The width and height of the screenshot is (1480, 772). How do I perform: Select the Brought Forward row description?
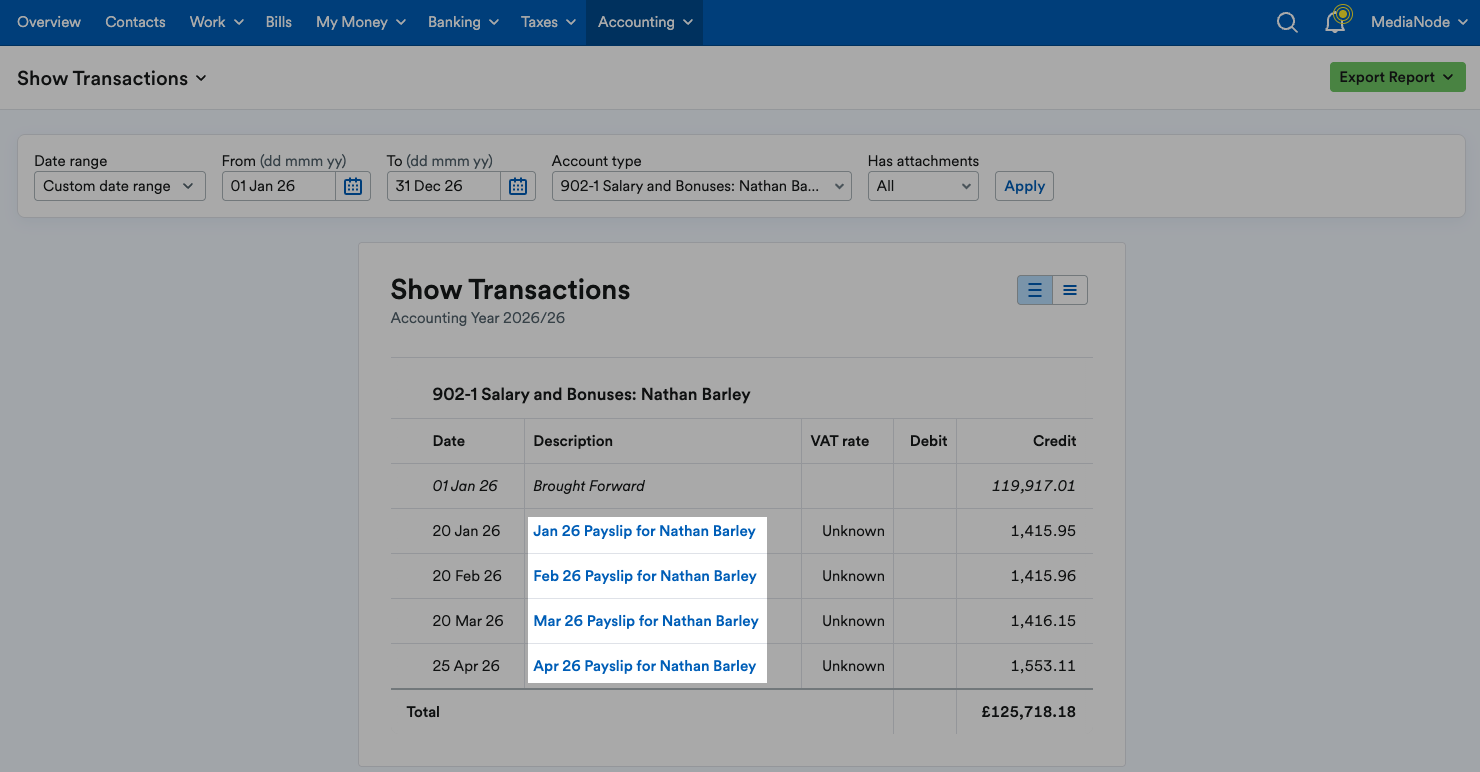(589, 486)
